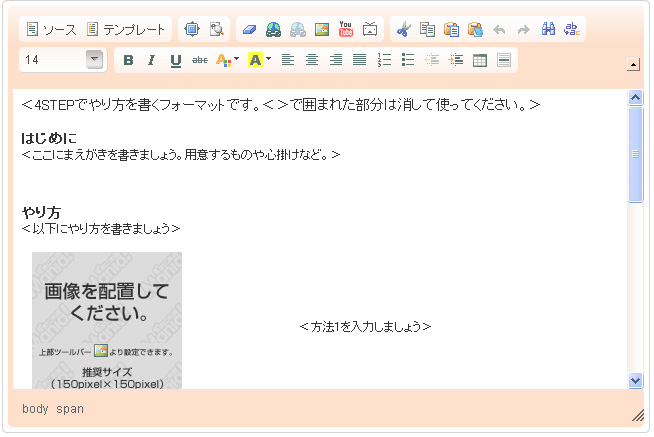
Task: Select the body element in path bar
Action: [x=35, y=409]
